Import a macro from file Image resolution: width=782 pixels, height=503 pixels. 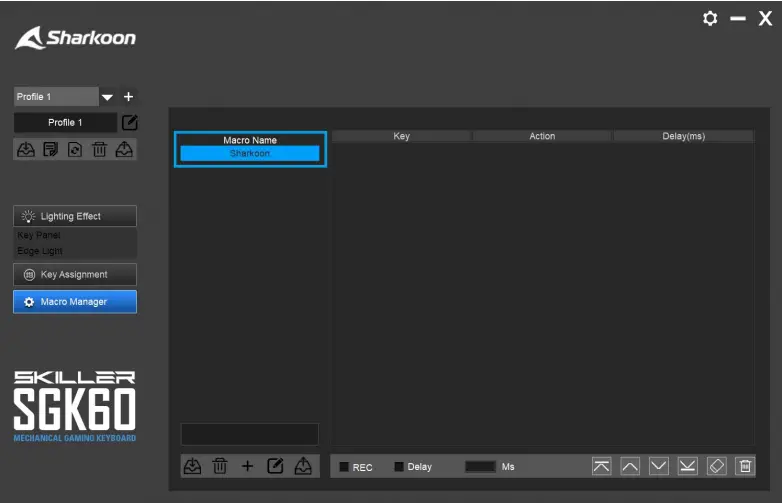[193, 467]
